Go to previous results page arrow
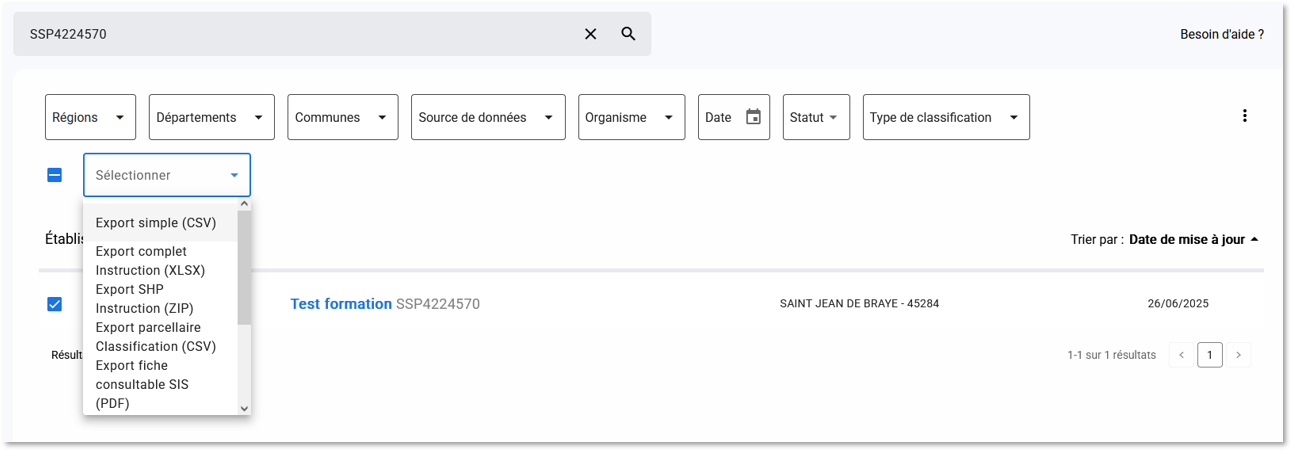This screenshot has height=451, width=1292. pos(1182,355)
